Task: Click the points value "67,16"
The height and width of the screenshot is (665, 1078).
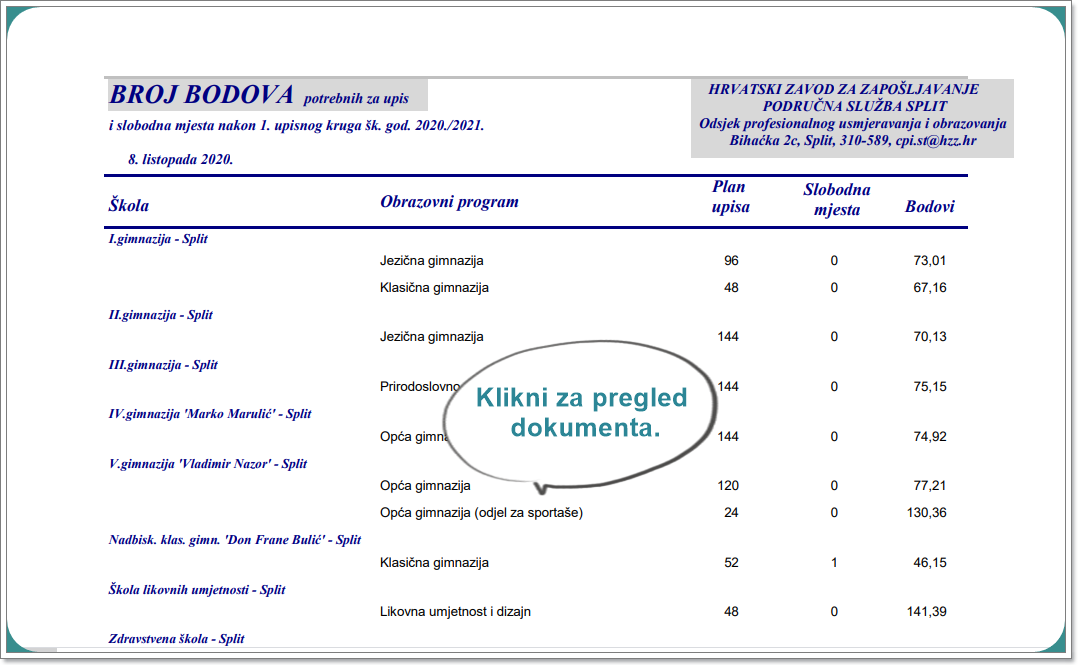Action: tap(930, 287)
